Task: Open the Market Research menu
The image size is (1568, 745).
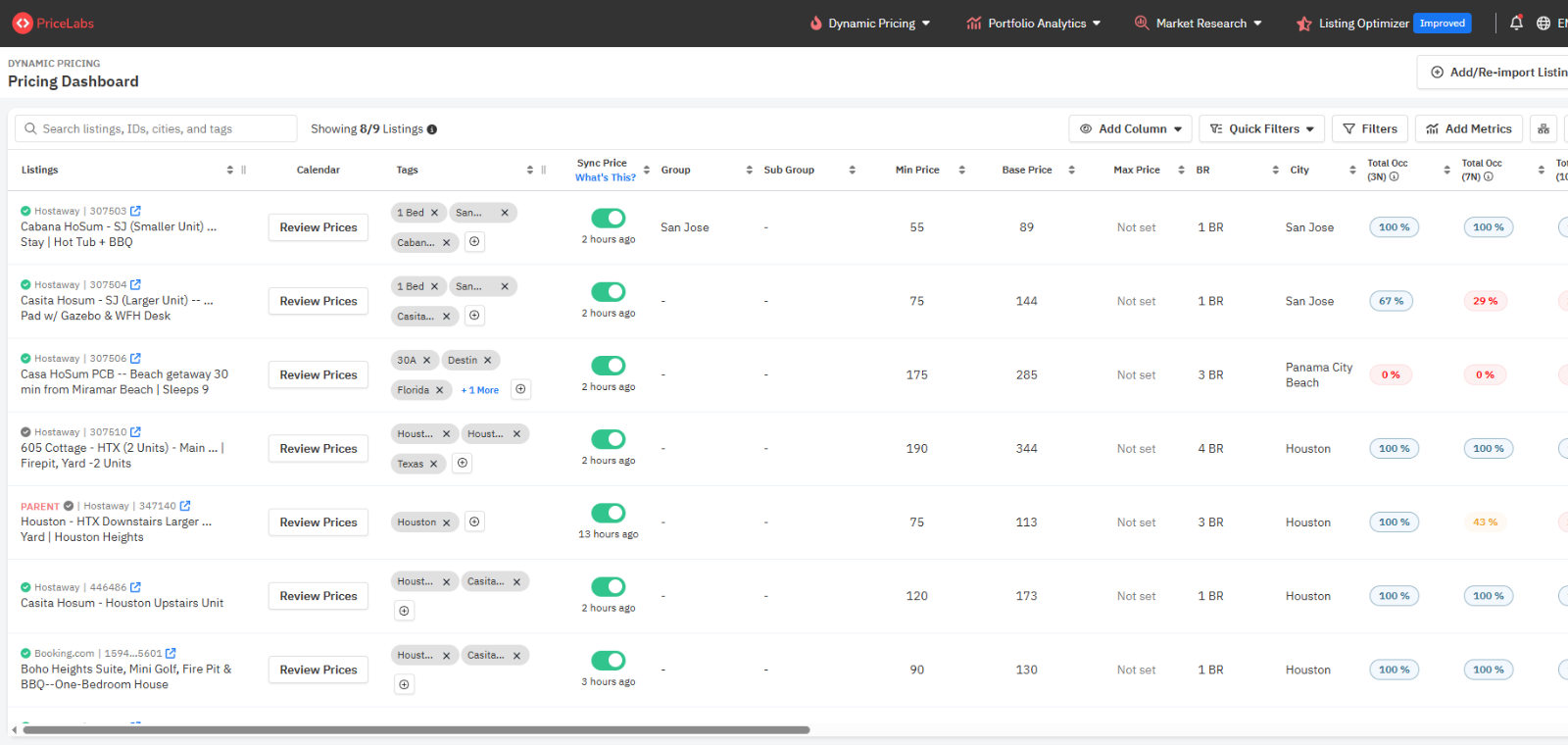Action: coord(1199,24)
